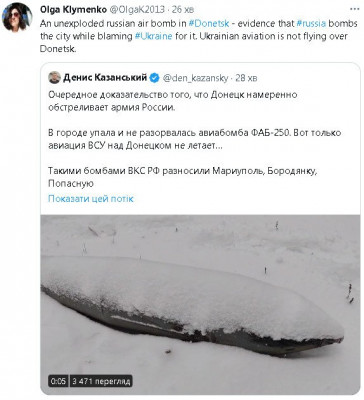This screenshot has height=400, width=364.
Task: Open the three-dot more options menu
Action: point(354,9)
